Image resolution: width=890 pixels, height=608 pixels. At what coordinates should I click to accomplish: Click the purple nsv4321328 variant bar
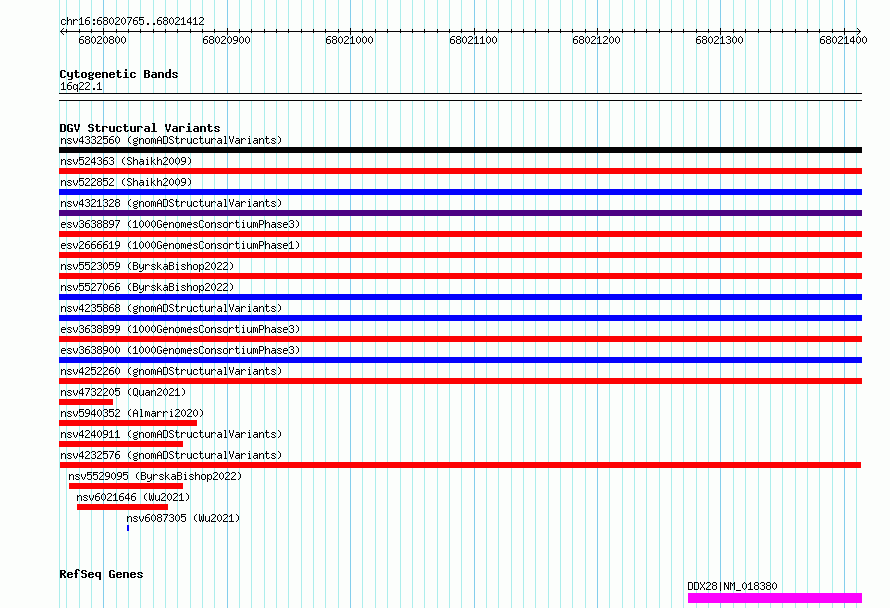click(460, 213)
